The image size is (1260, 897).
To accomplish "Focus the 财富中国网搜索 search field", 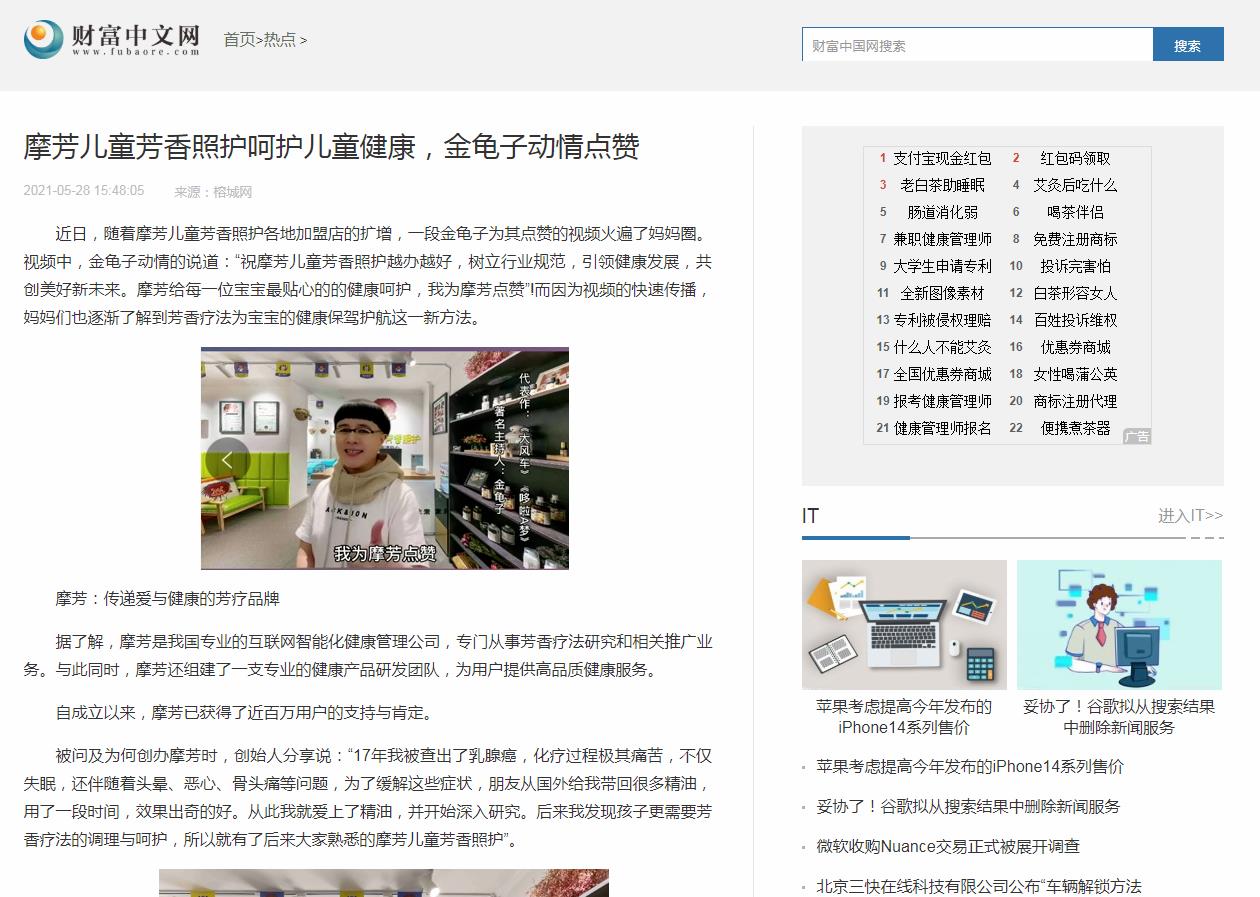I will click(977, 45).
